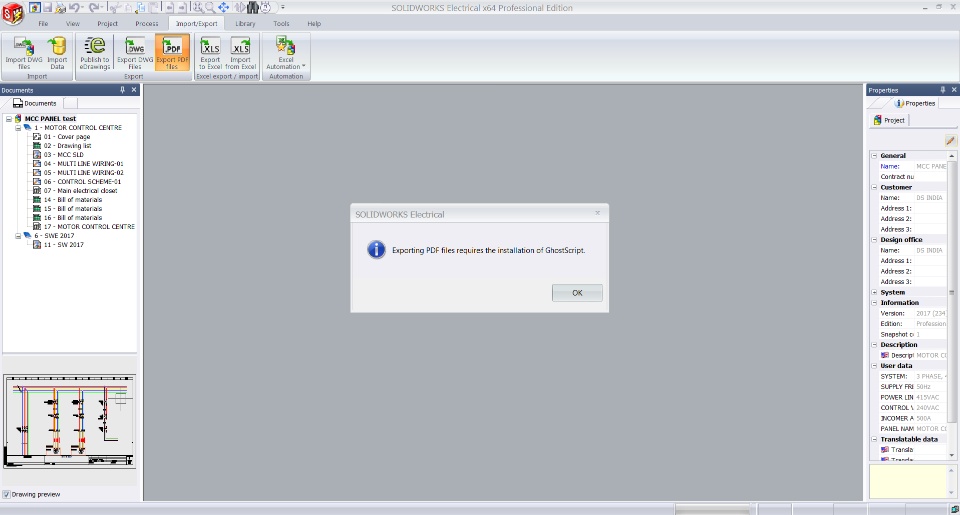This screenshot has height=515, width=960.
Task: Click the highlighted Export PDF files icon
Action: (172, 54)
